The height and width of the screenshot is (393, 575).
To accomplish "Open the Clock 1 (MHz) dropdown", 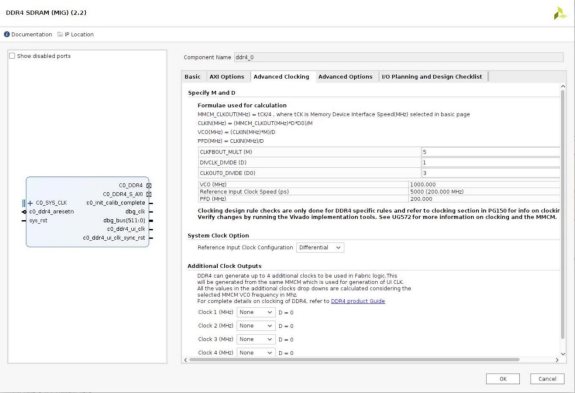I will point(256,312).
